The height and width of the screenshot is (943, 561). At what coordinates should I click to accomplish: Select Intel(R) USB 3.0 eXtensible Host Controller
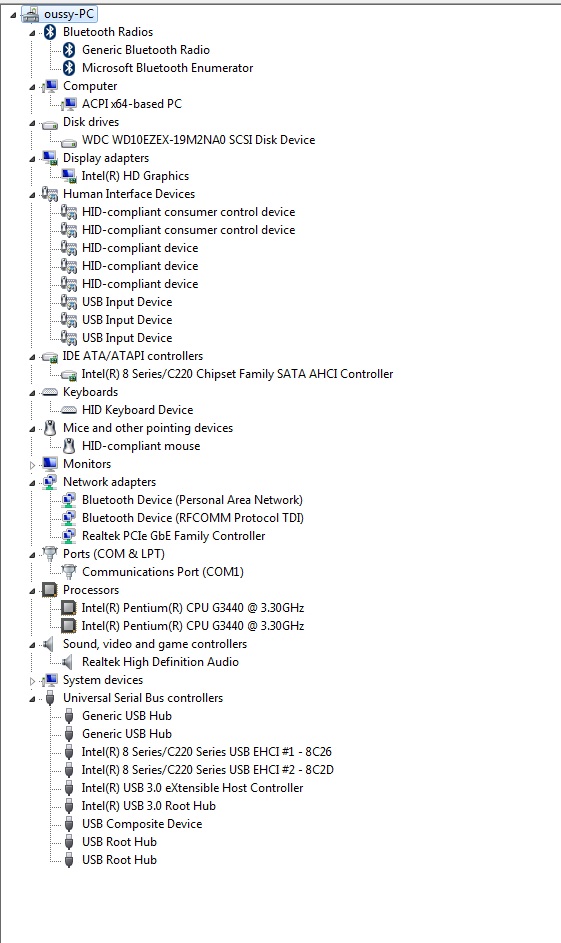pos(192,788)
